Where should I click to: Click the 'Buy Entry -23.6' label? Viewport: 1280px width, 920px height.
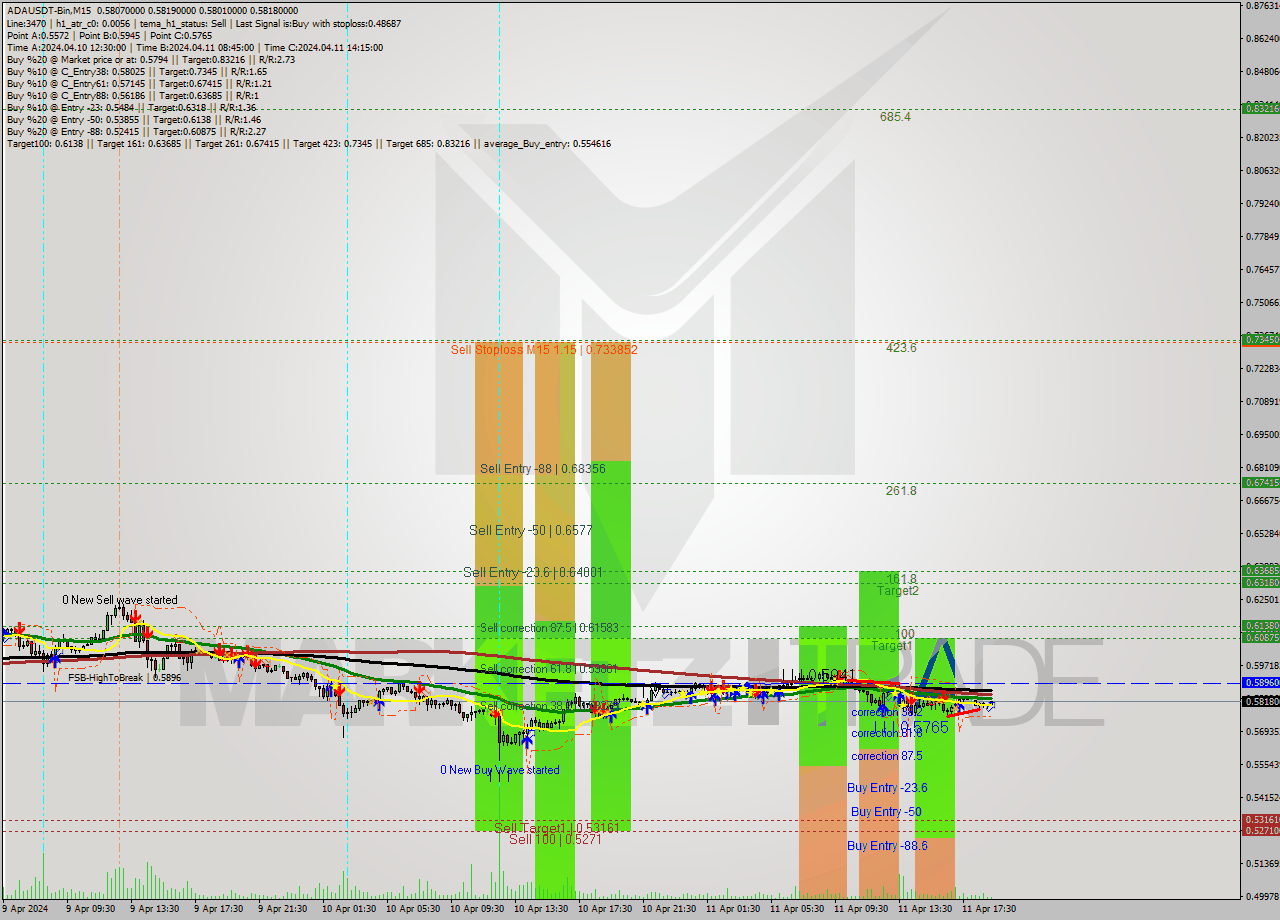(x=888, y=788)
